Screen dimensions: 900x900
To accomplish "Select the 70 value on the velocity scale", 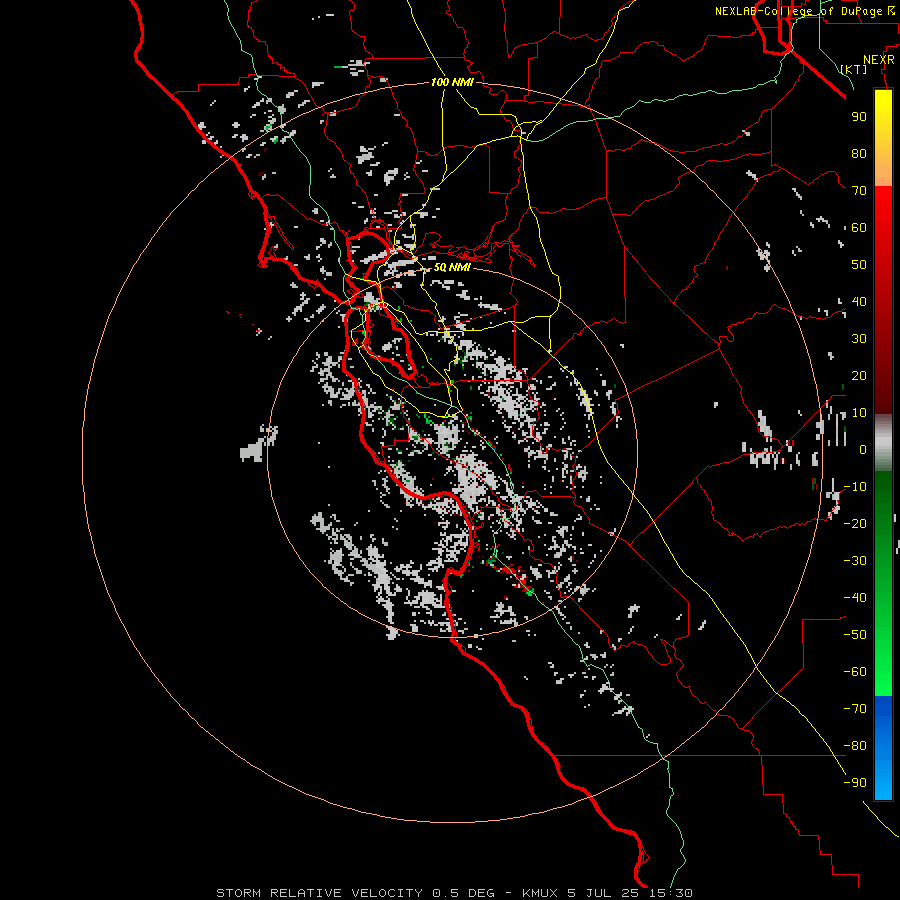I will coord(859,191).
